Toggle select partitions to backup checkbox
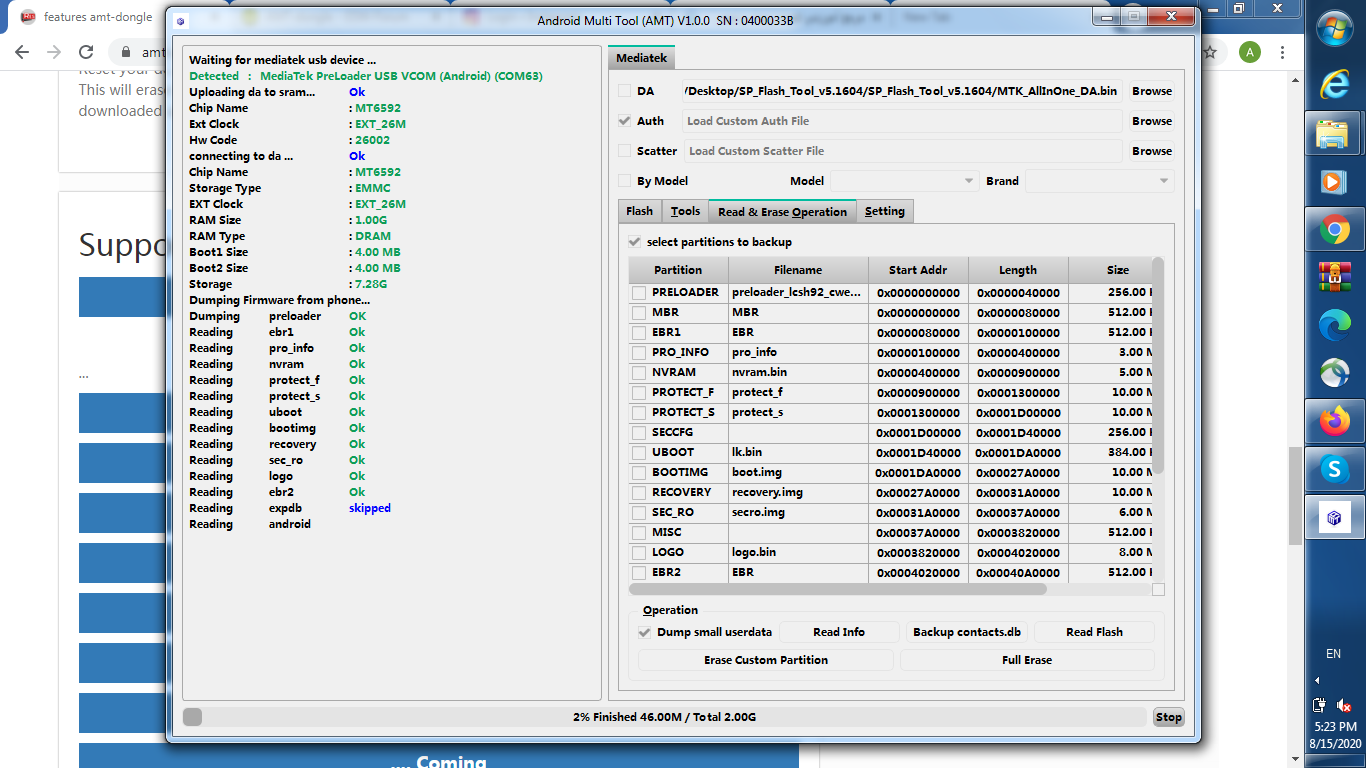This screenshot has width=1366, height=768. point(634,242)
